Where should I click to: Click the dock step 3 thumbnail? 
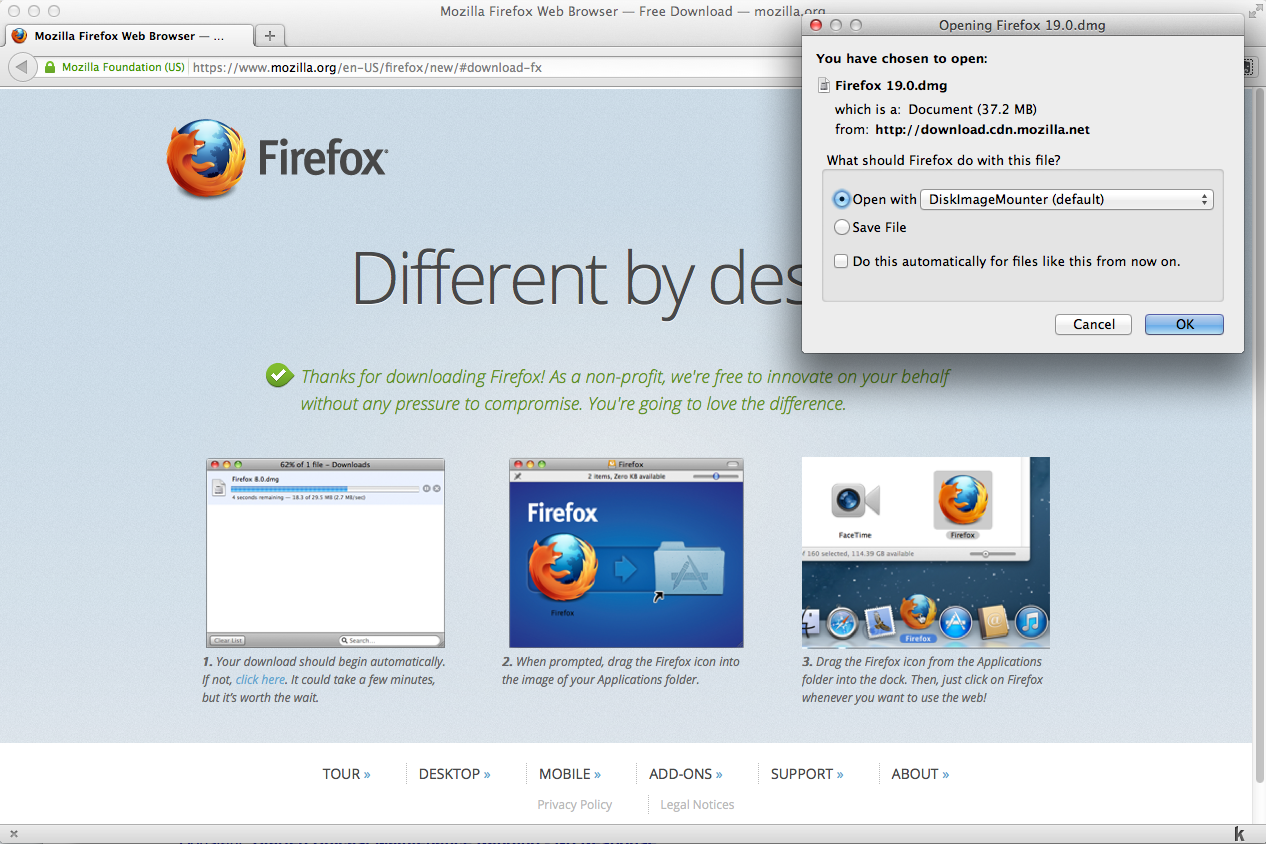(x=926, y=553)
